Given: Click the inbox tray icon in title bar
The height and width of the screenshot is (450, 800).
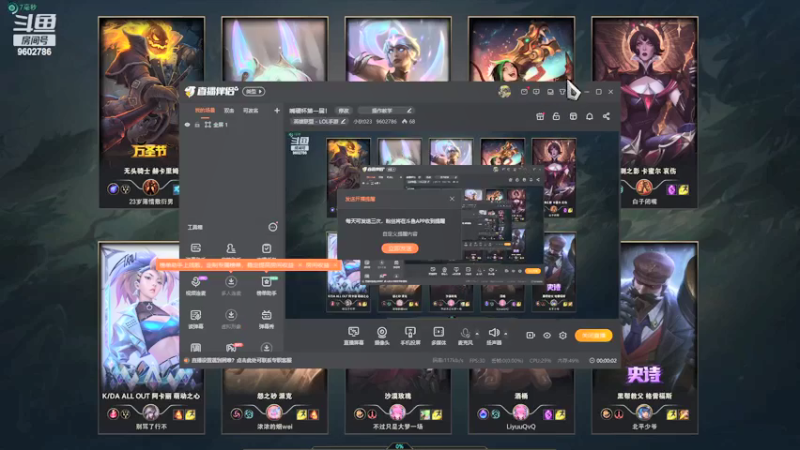Looking at the screenshot, I should [x=550, y=92].
